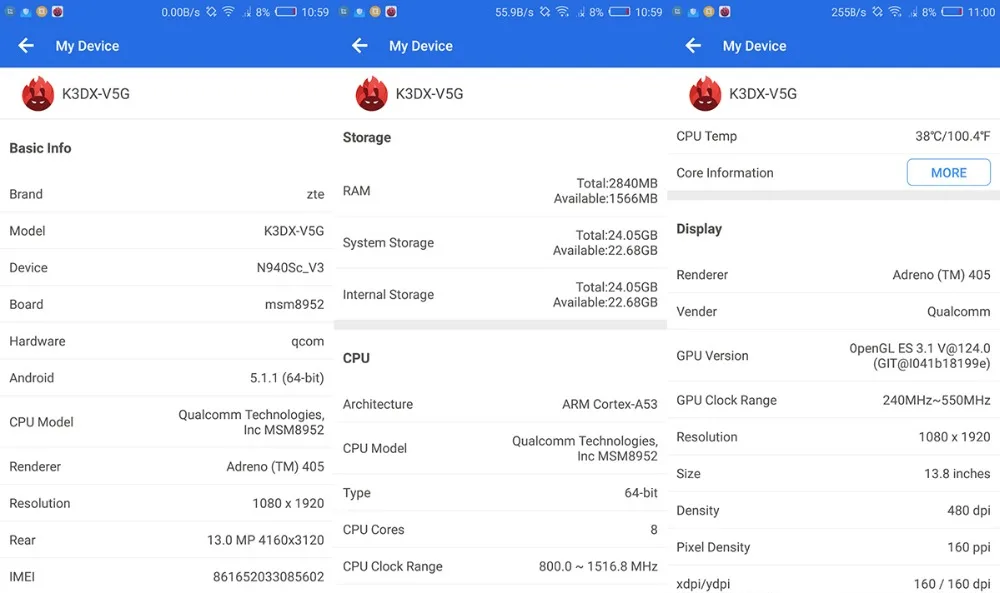Select the Vender value Qualcomm
The image size is (1000, 593).
tap(959, 312)
